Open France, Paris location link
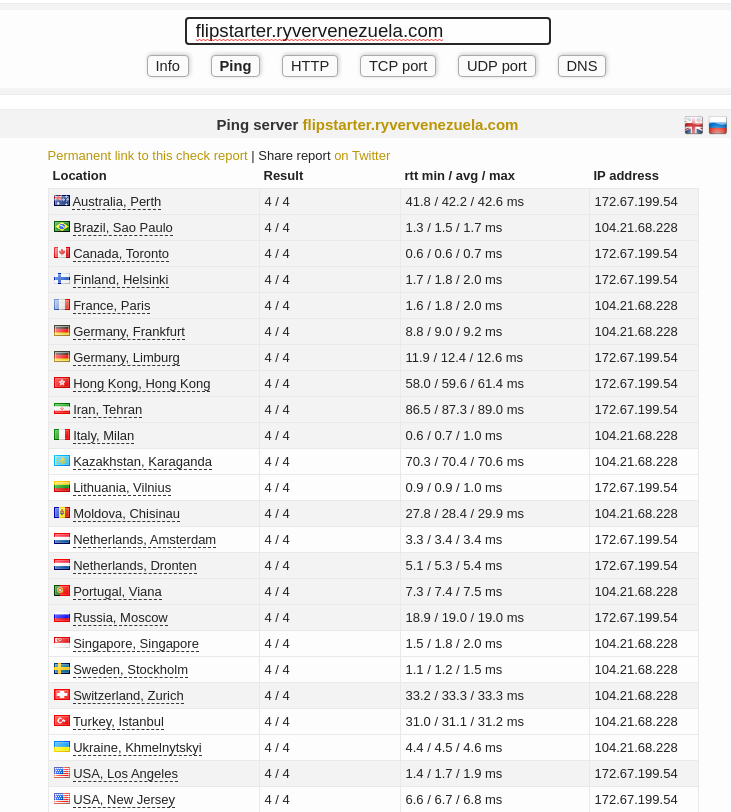Screen dimensions: 731x812 112,306
